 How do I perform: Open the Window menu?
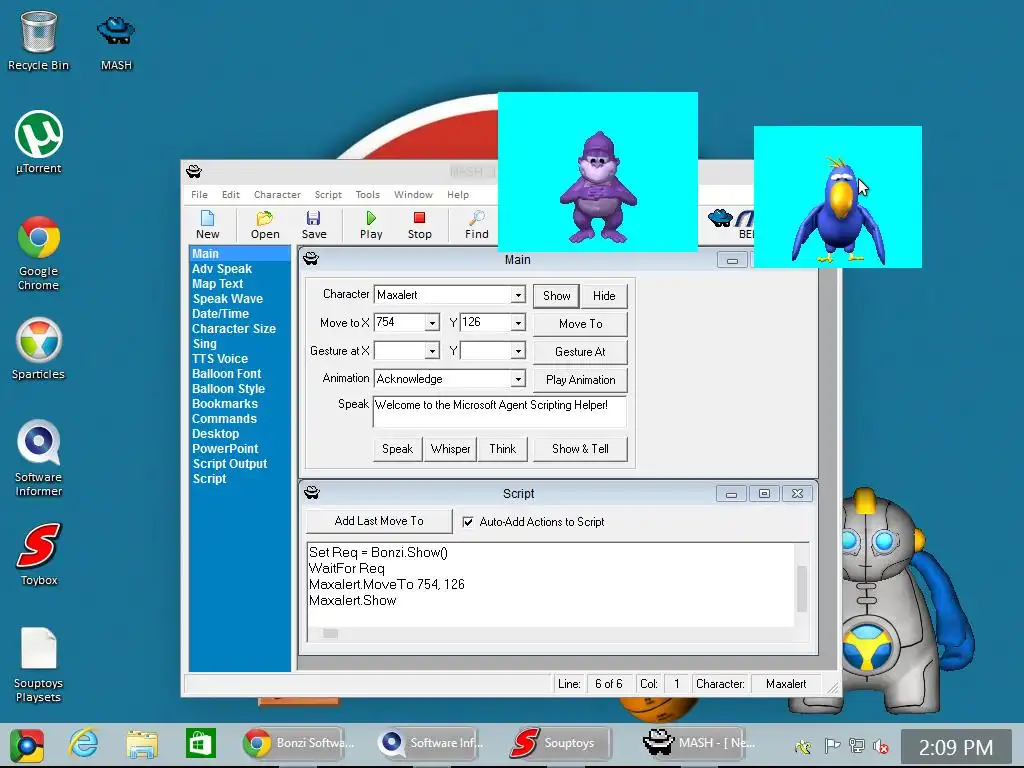[413, 195]
